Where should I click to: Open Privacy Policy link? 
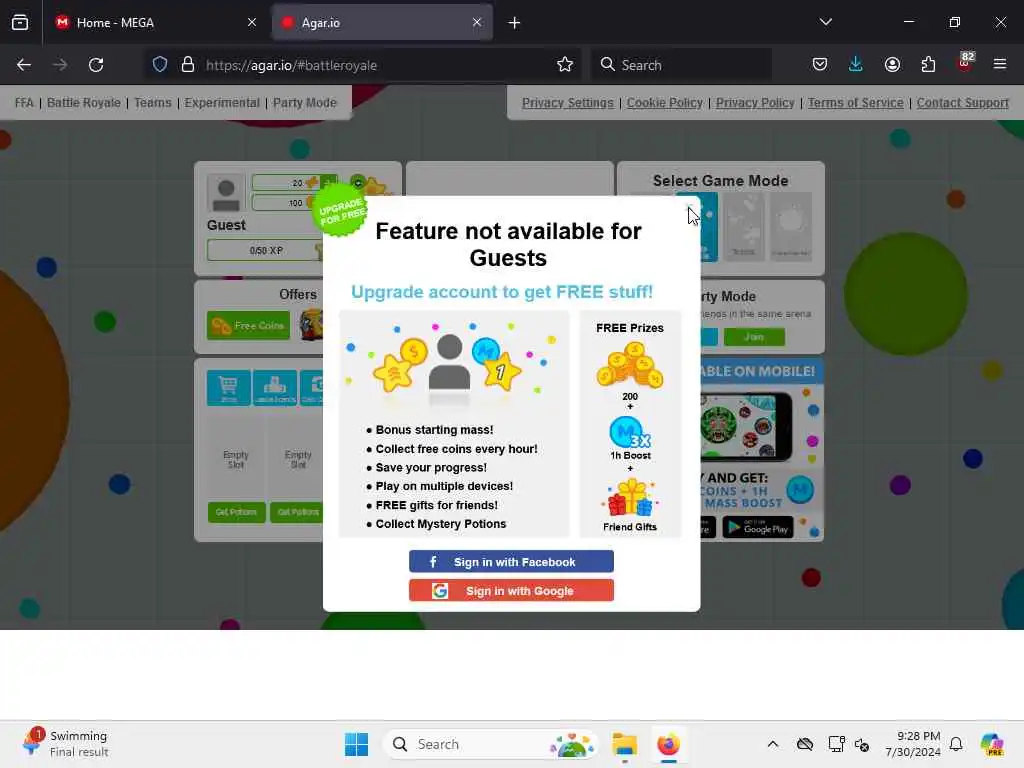pos(755,103)
